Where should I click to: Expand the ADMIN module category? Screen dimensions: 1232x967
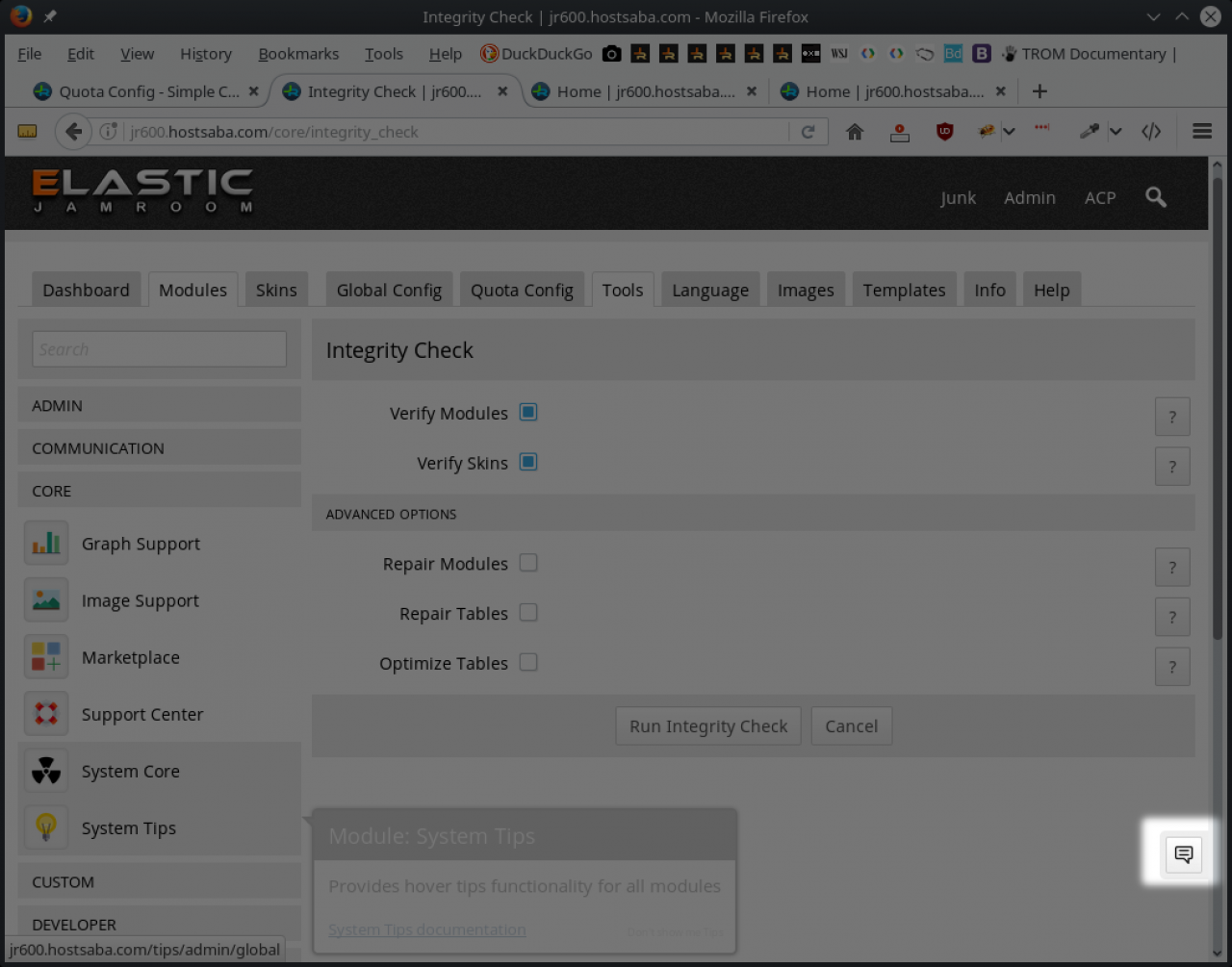pyautogui.click(x=159, y=406)
